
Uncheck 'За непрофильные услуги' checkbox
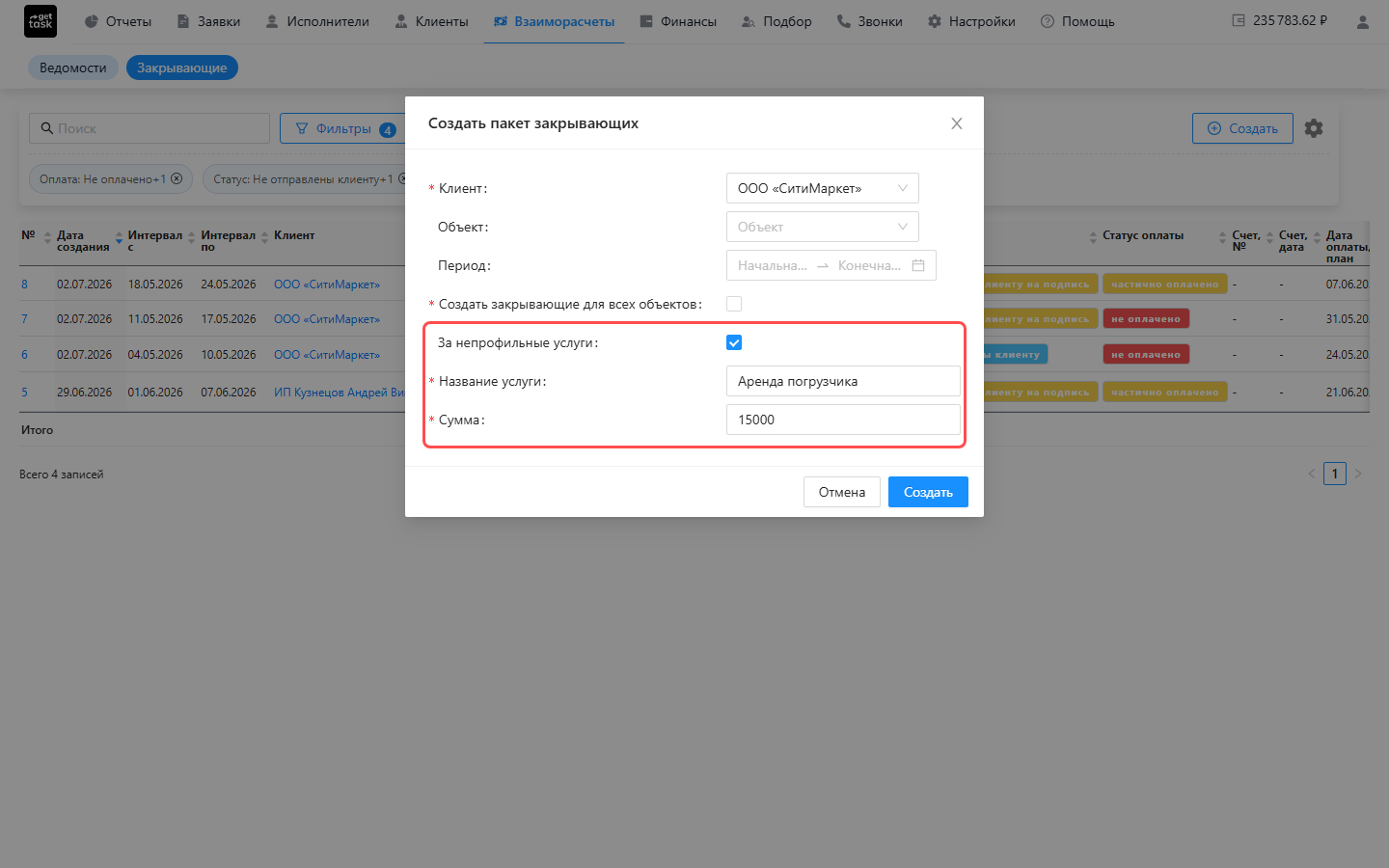[734, 342]
